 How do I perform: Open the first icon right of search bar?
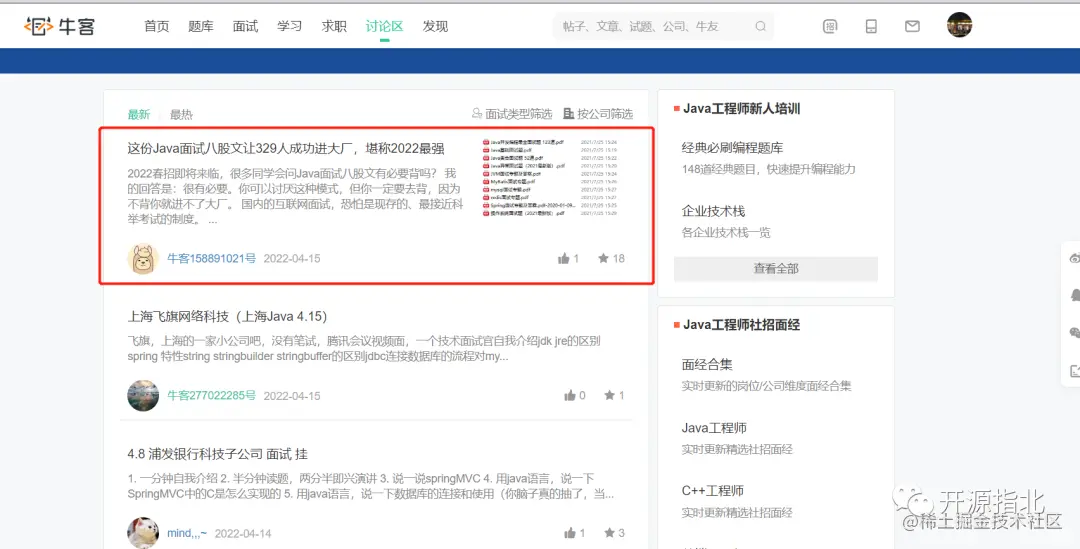tap(830, 26)
